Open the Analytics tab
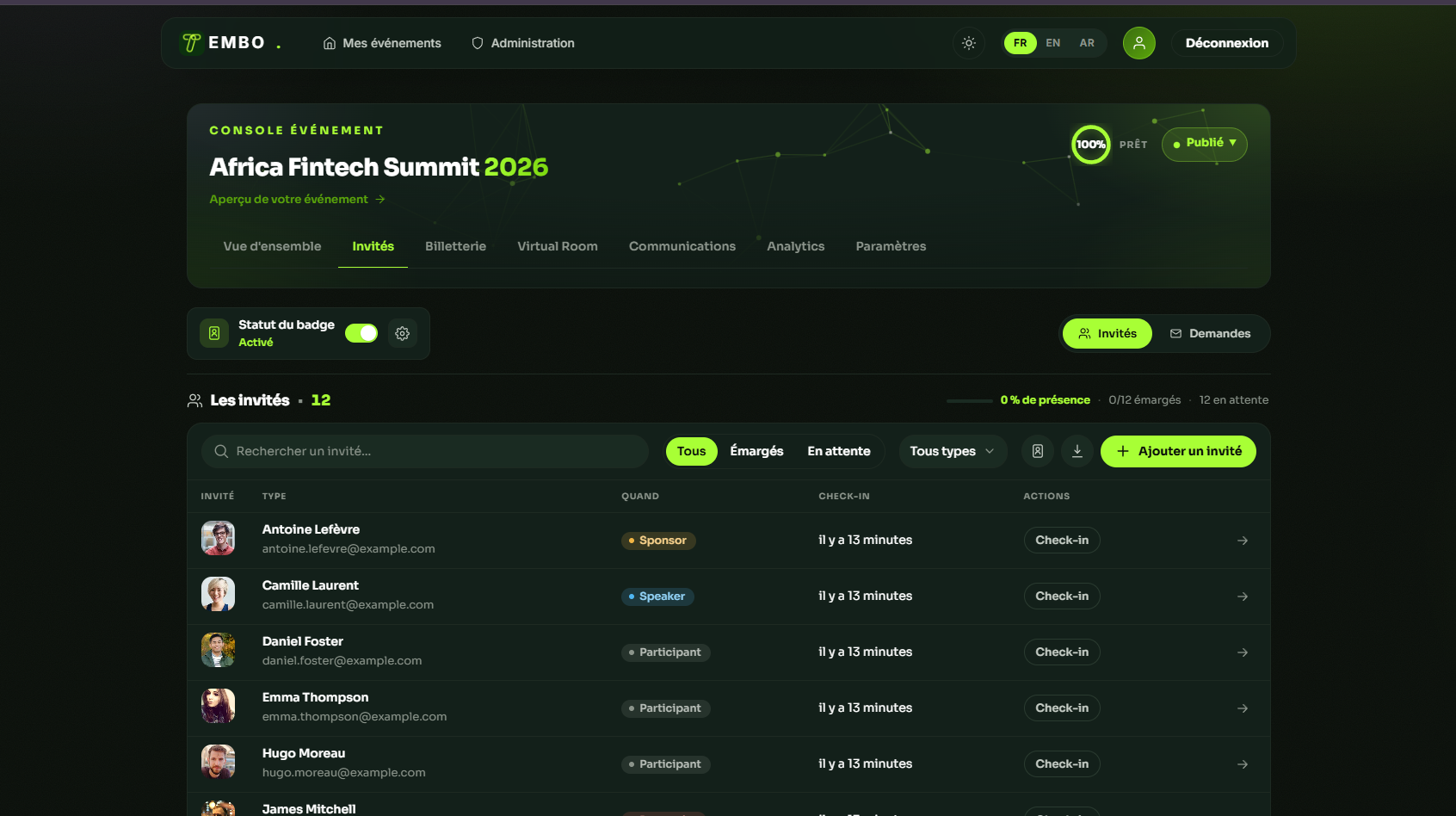Viewport: 1456px width, 816px height. tap(796, 246)
